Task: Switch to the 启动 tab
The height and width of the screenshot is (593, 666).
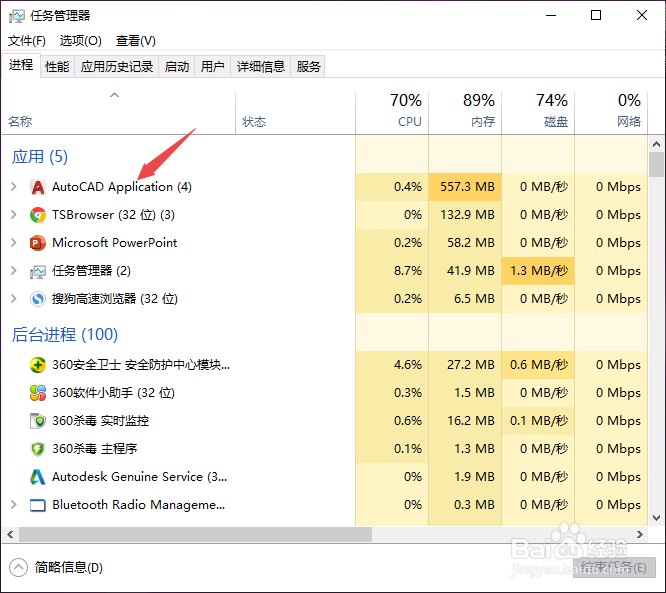Action: [177, 67]
